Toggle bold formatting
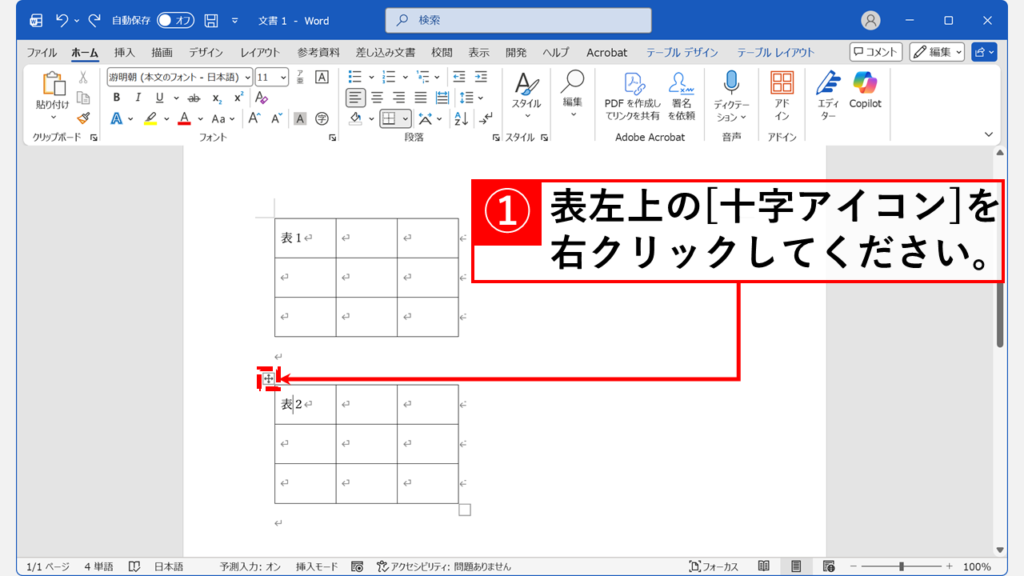The image size is (1024, 576). tap(116, 97)
